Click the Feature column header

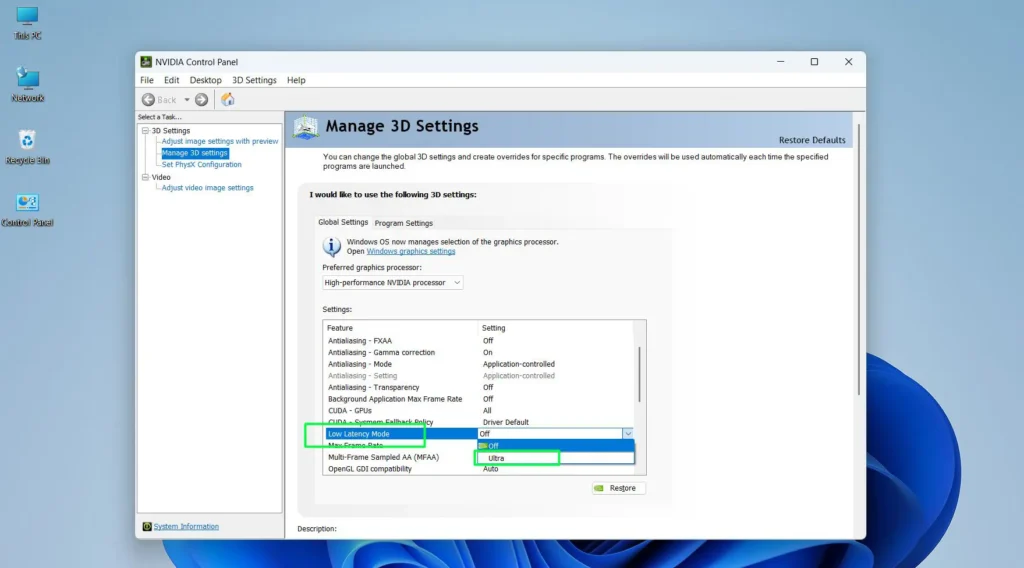coord(400,328)
